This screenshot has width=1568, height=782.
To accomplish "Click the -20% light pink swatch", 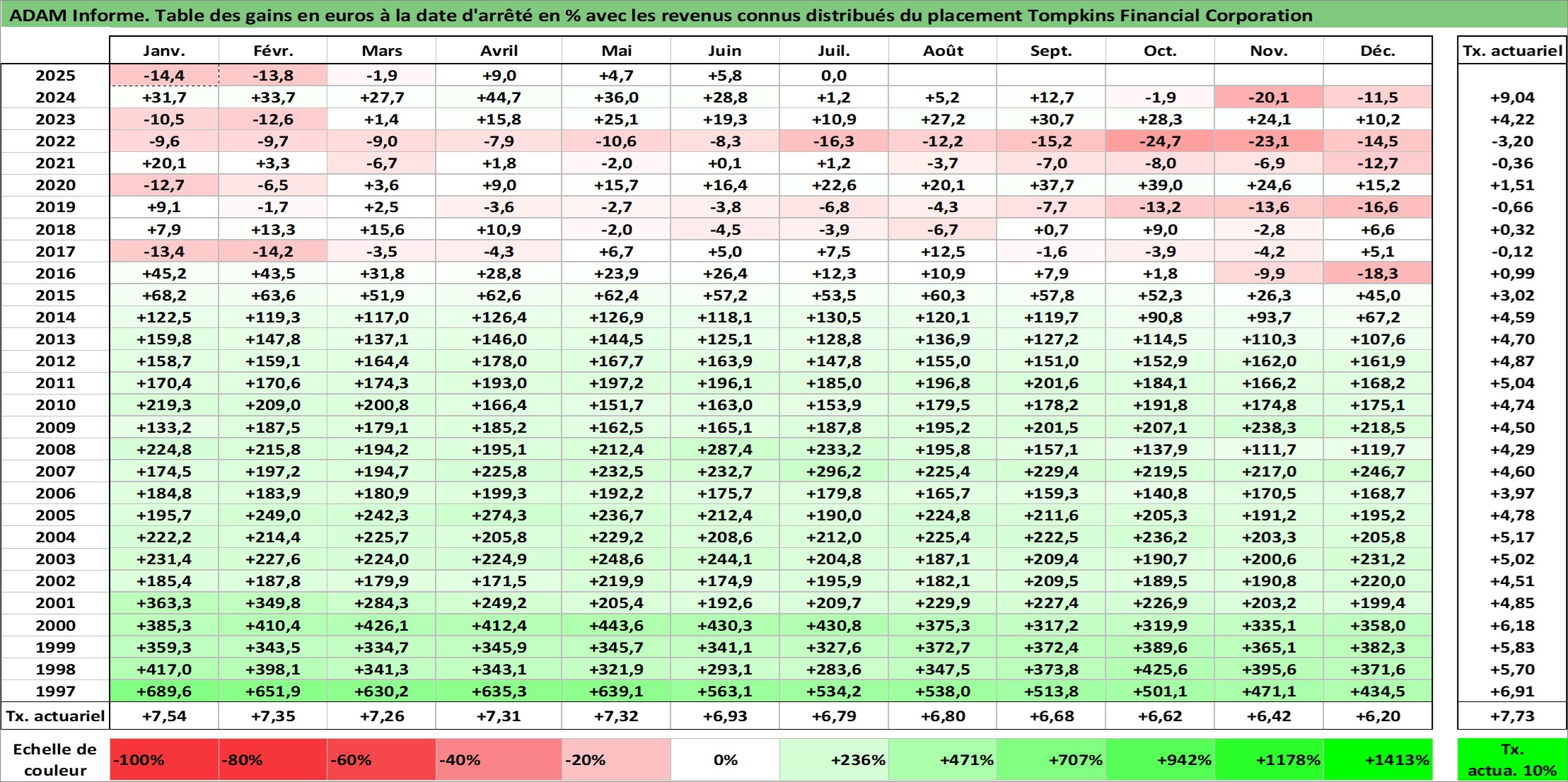I will pos(616,759).
